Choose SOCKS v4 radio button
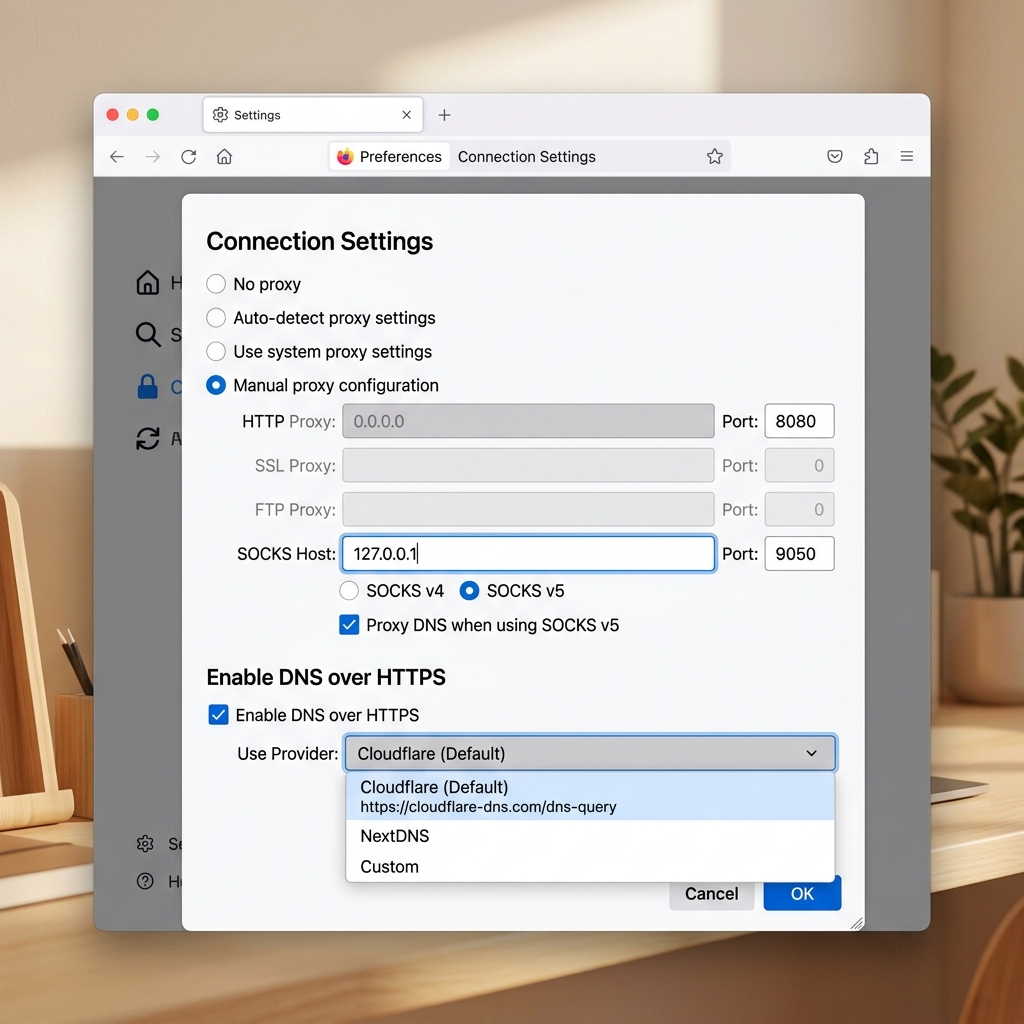This screenshot has height=1024, width=1024. coord(349,590)
